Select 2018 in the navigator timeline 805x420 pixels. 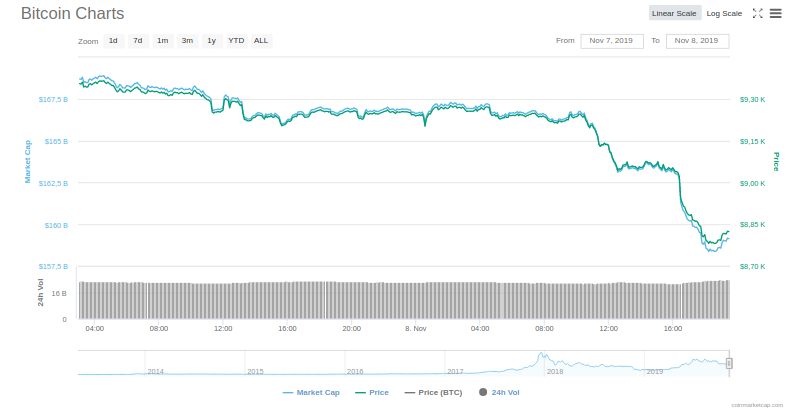pyautogui.click(x=554, y=371)
